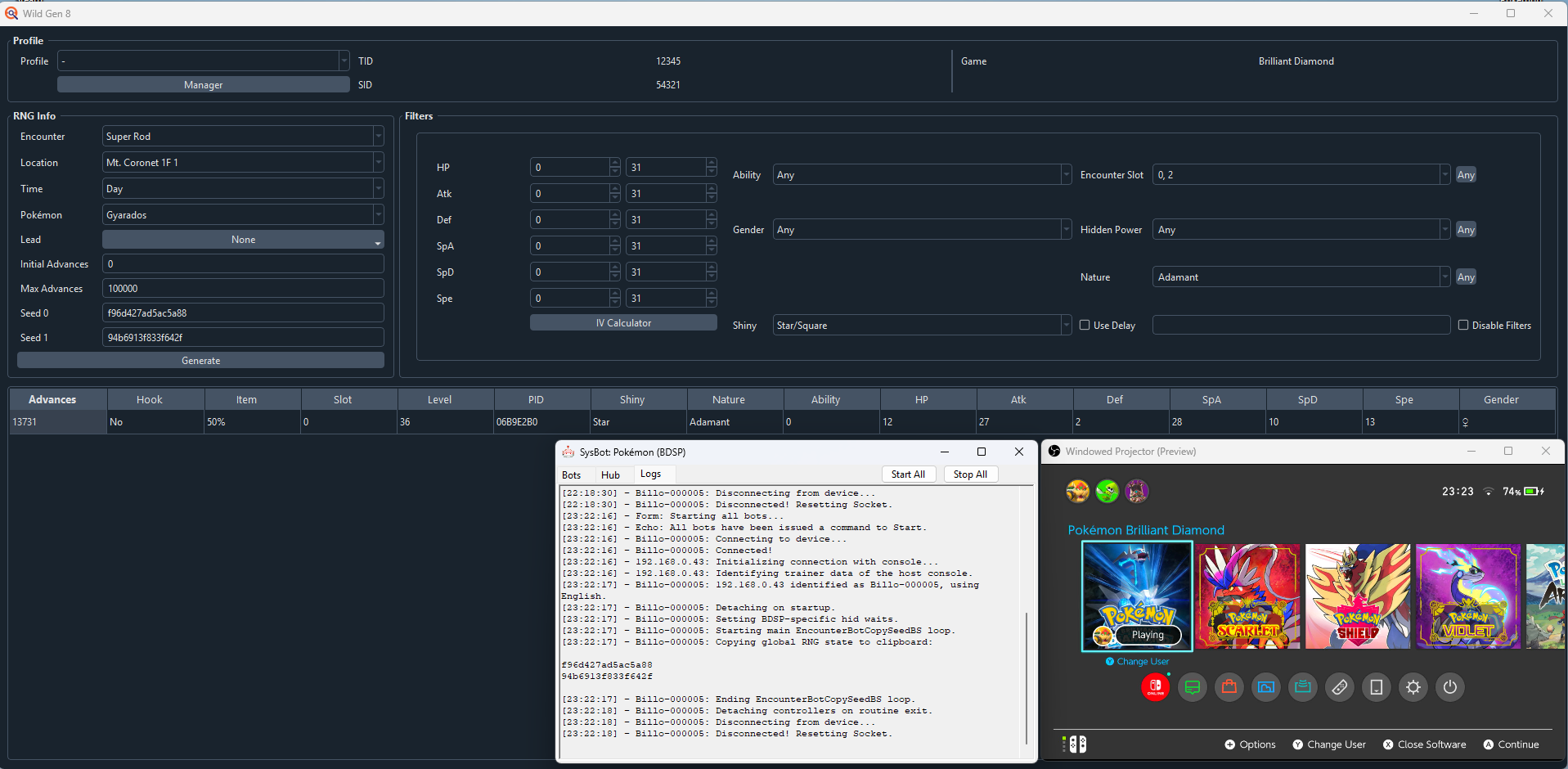1568x769 pixels.
Task: Select the green Splatoon user avatar
Action: (x=1107, y=491)
